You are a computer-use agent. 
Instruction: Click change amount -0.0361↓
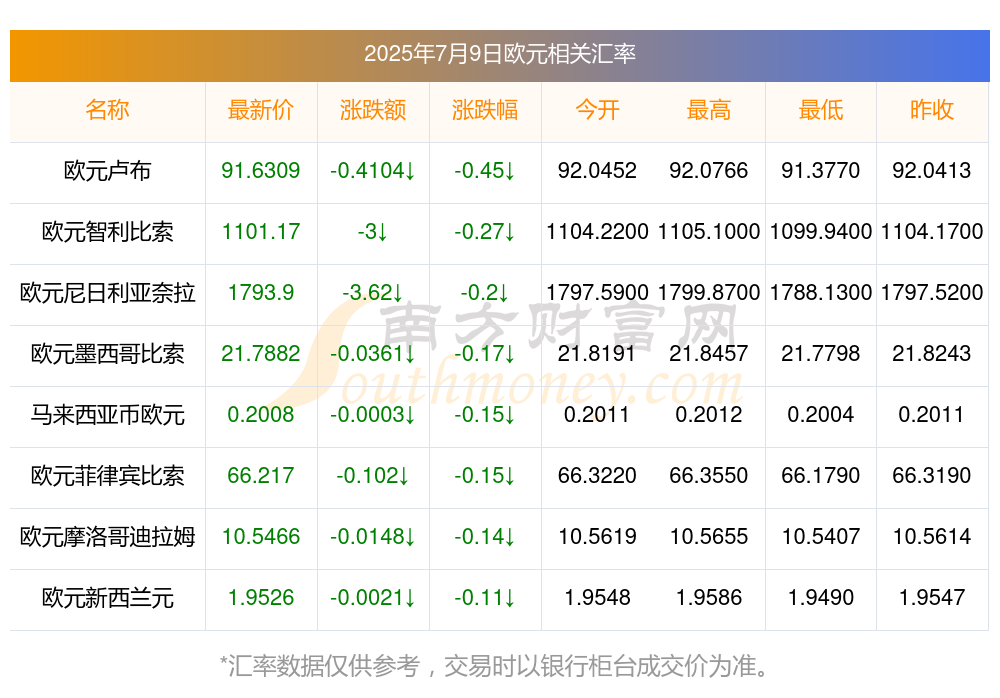[x=373, y=353]
